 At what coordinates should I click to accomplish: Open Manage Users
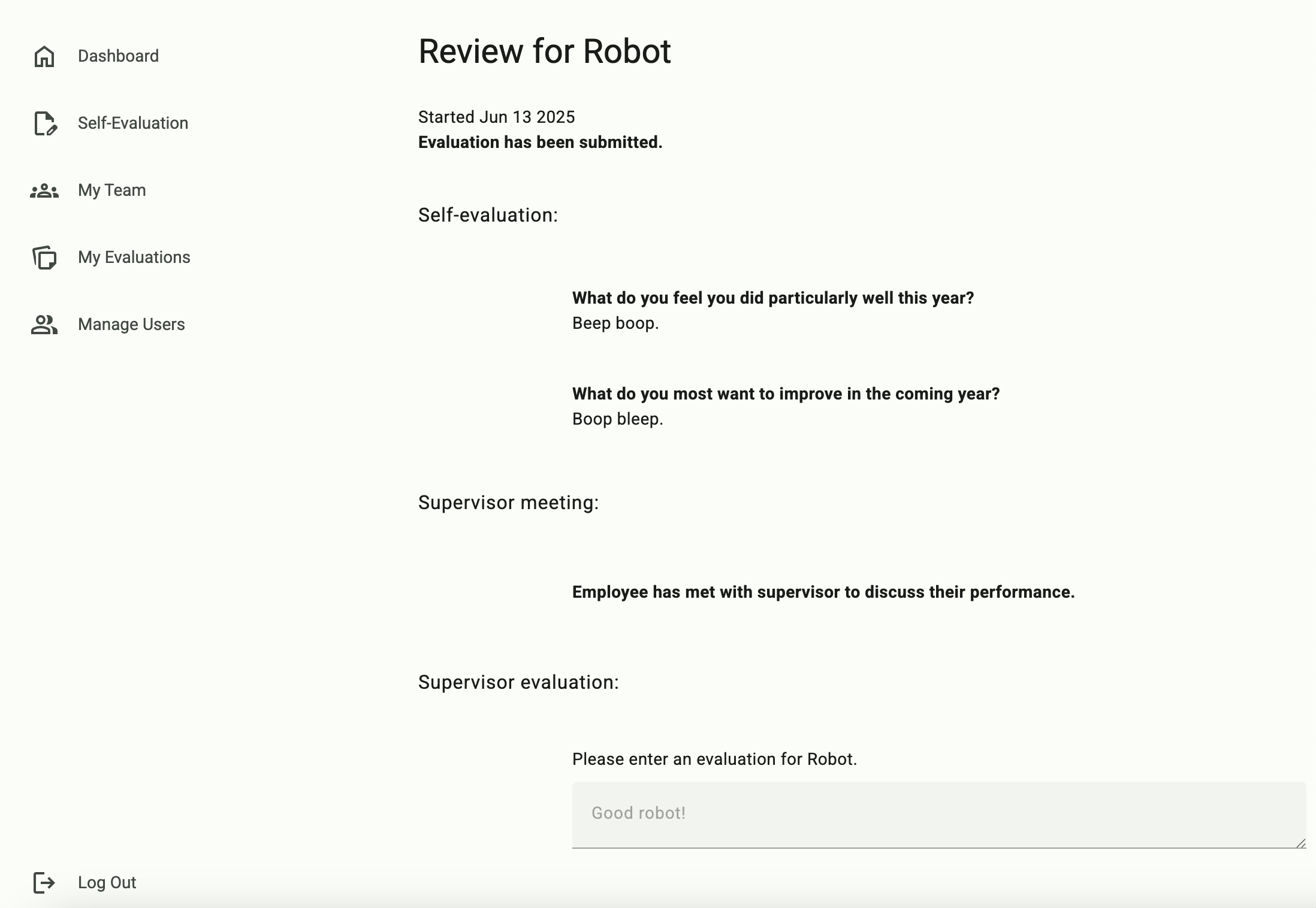pyautogui.click(x=131, y=324)
